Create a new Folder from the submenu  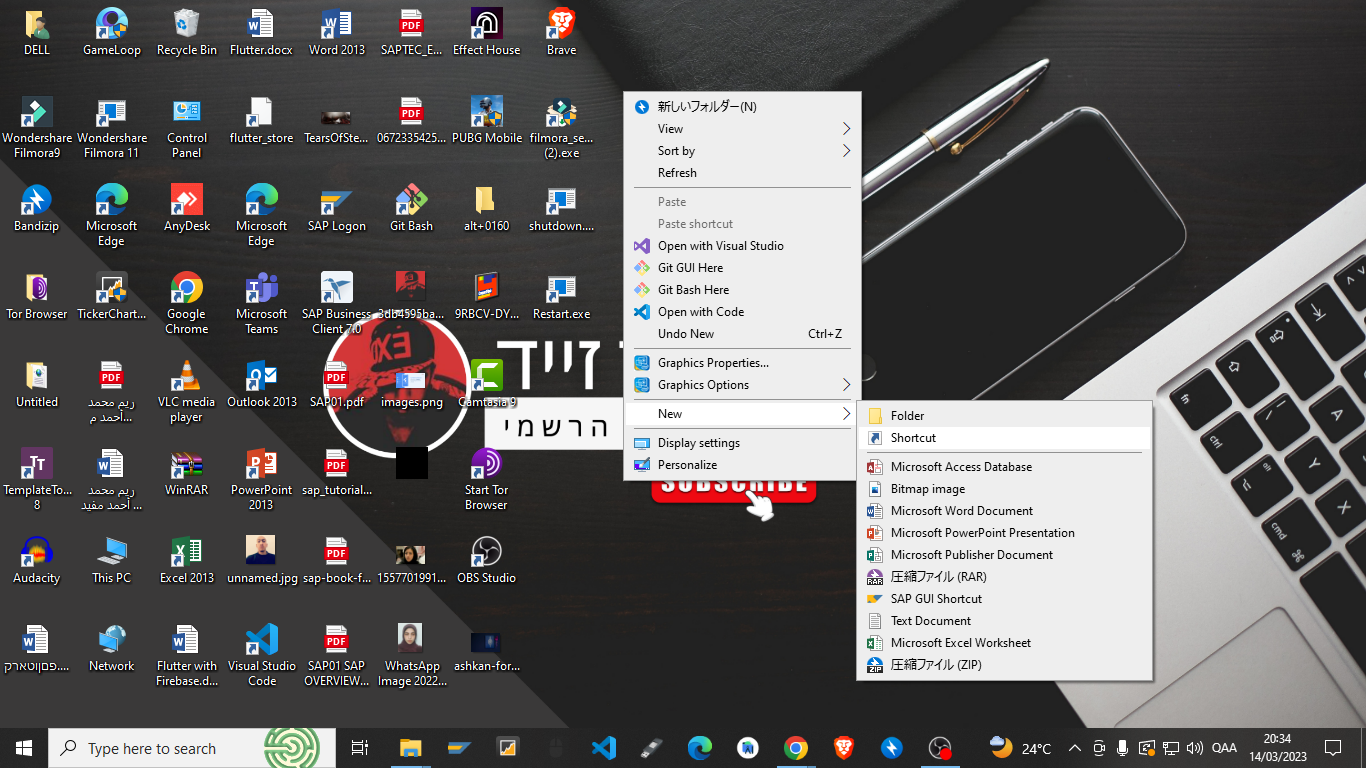tap(1004, 416)
